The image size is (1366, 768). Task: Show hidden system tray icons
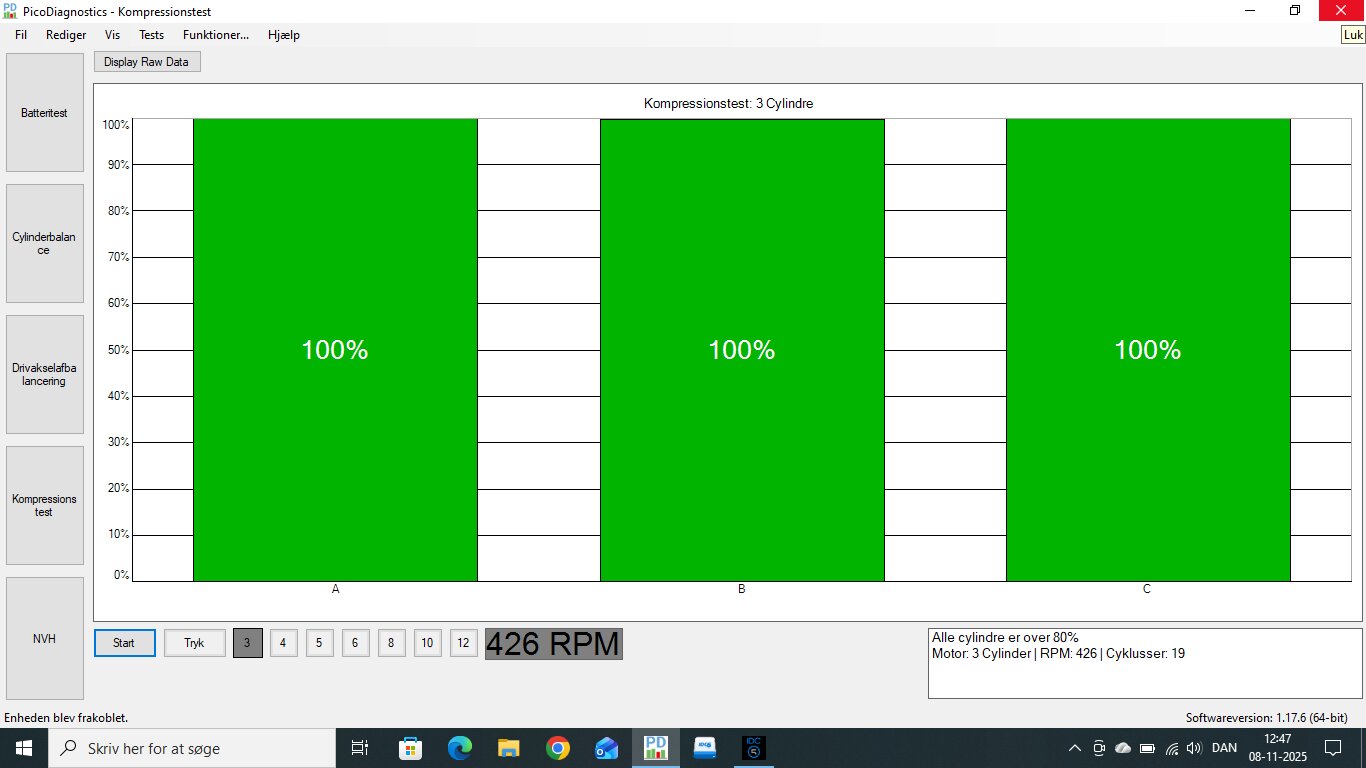pos(1075,748)
